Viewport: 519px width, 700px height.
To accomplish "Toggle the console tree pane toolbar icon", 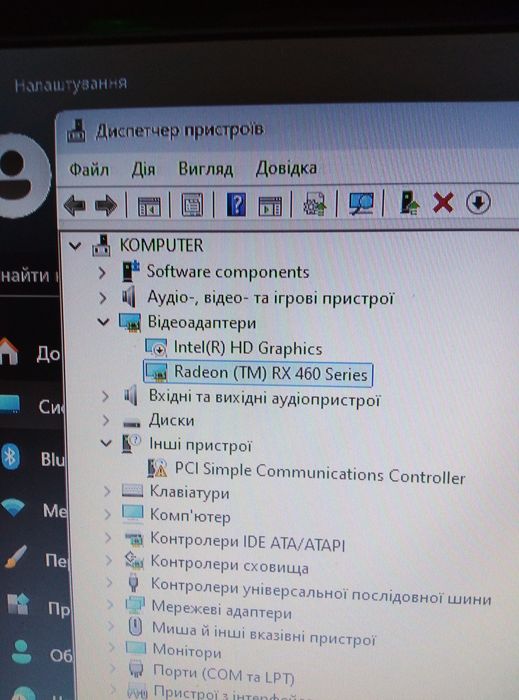I will (x=149, y=207).
